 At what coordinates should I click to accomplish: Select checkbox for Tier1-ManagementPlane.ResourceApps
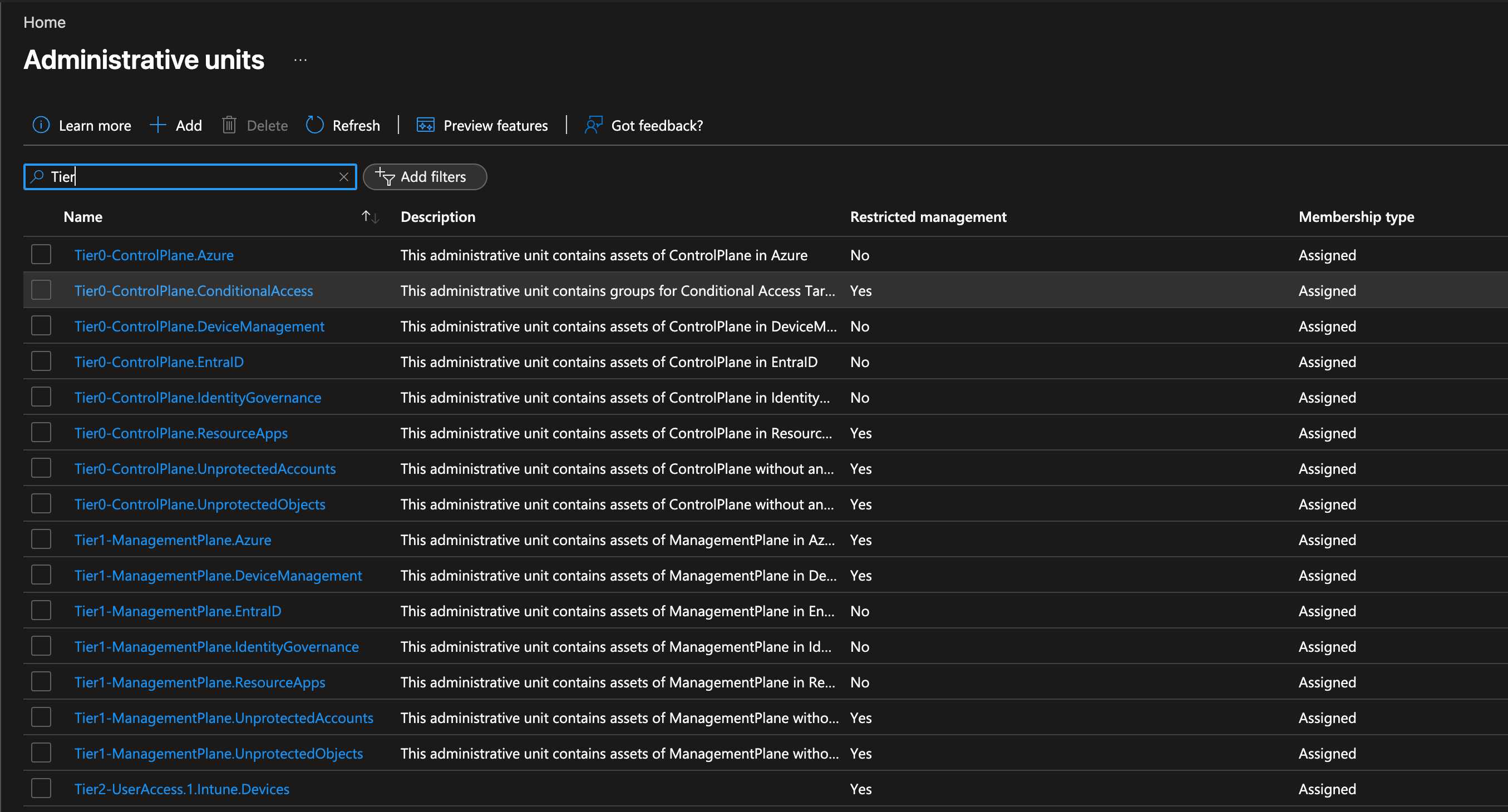coord(41,682)
